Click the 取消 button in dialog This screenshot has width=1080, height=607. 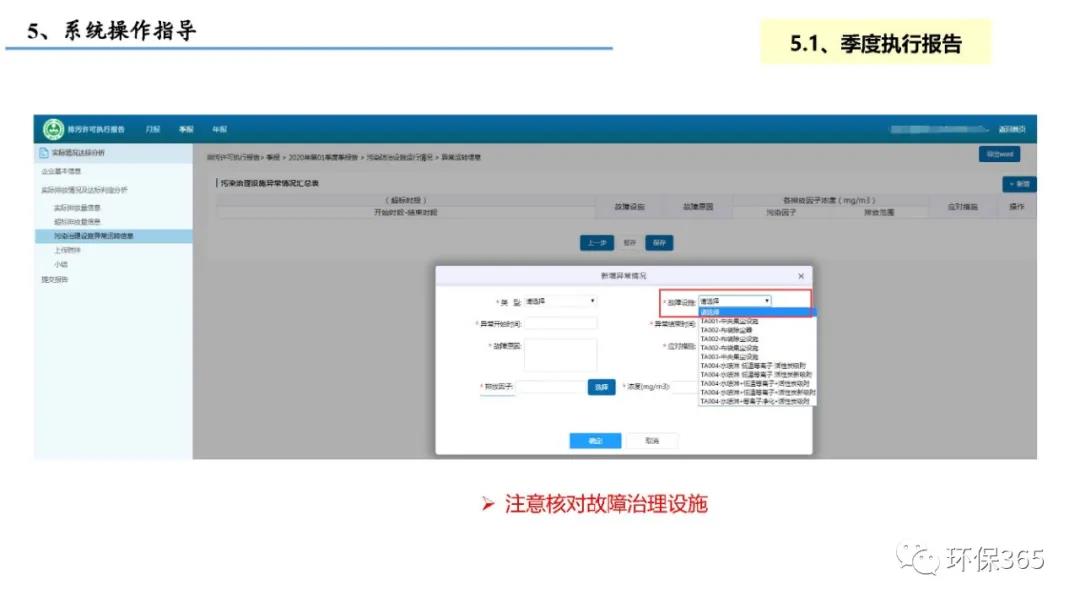[x=652, y=440]
